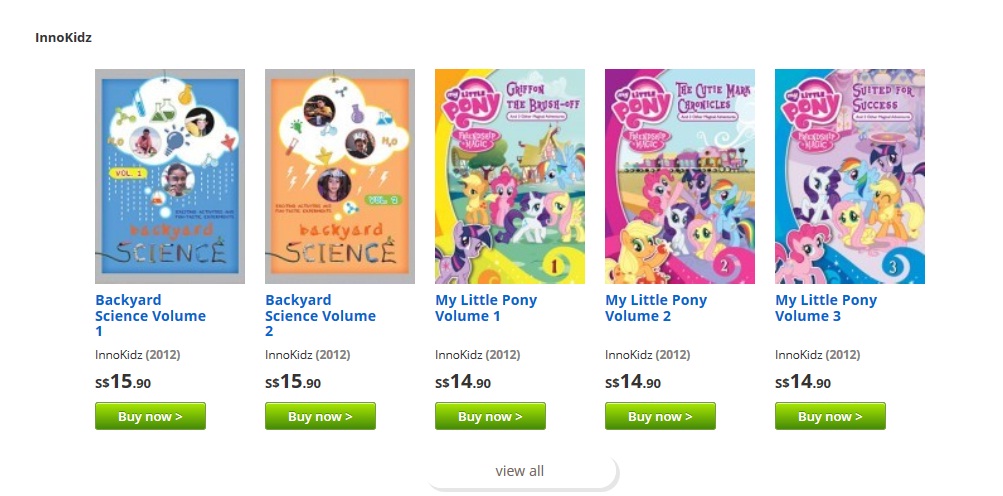Click My Little Pony Volume 3 cover
The width and height of the screenshot is (1003, 496).
(x=850, y=176)
